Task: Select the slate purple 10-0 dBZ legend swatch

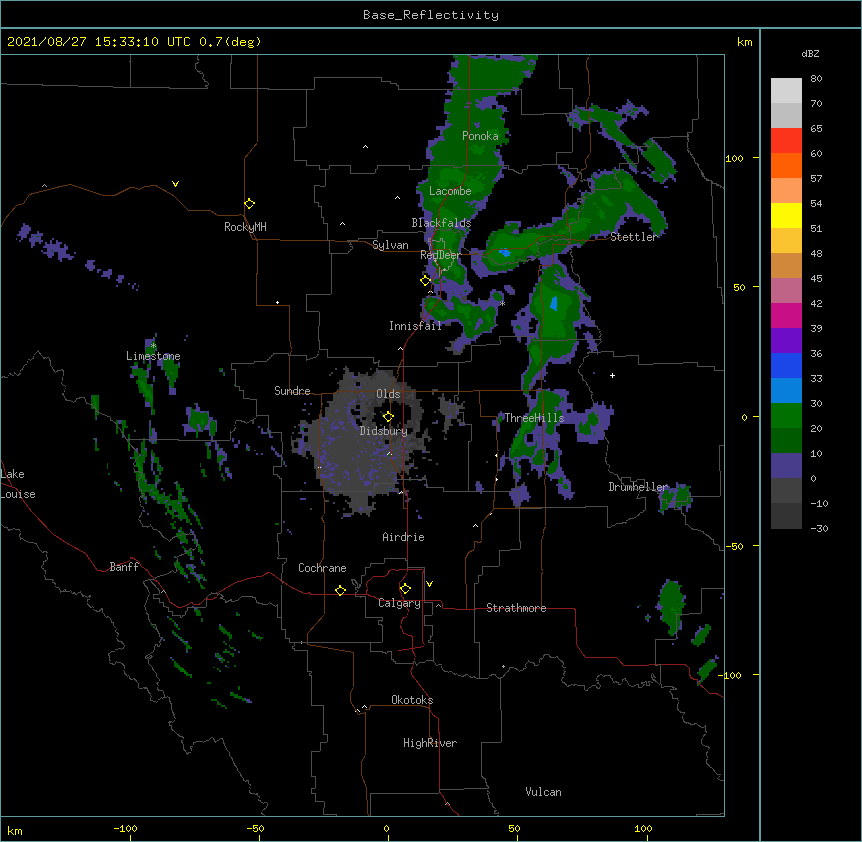Action: (x=786, y=466)
